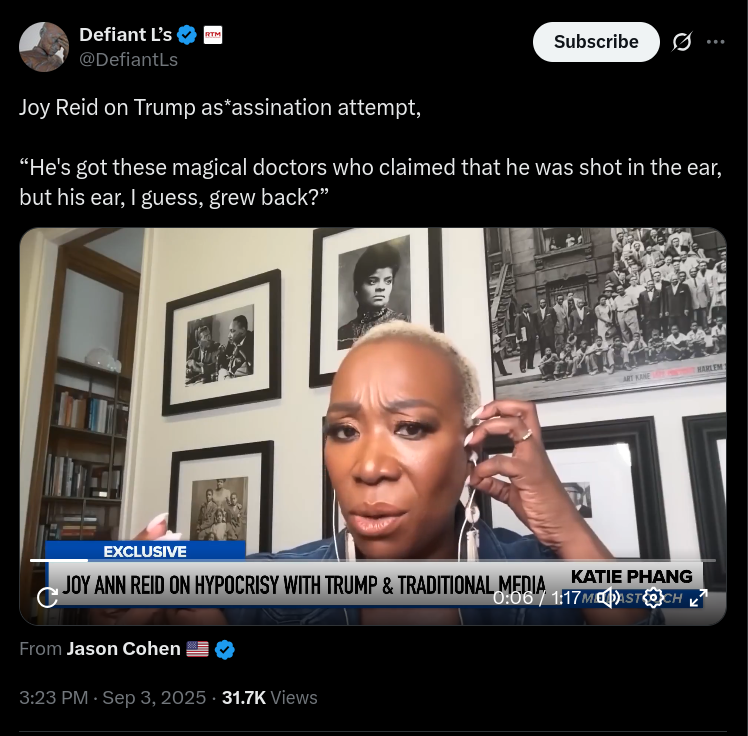
Task: Mute the video via the speaker icon
Action: [x=609, y=597]
